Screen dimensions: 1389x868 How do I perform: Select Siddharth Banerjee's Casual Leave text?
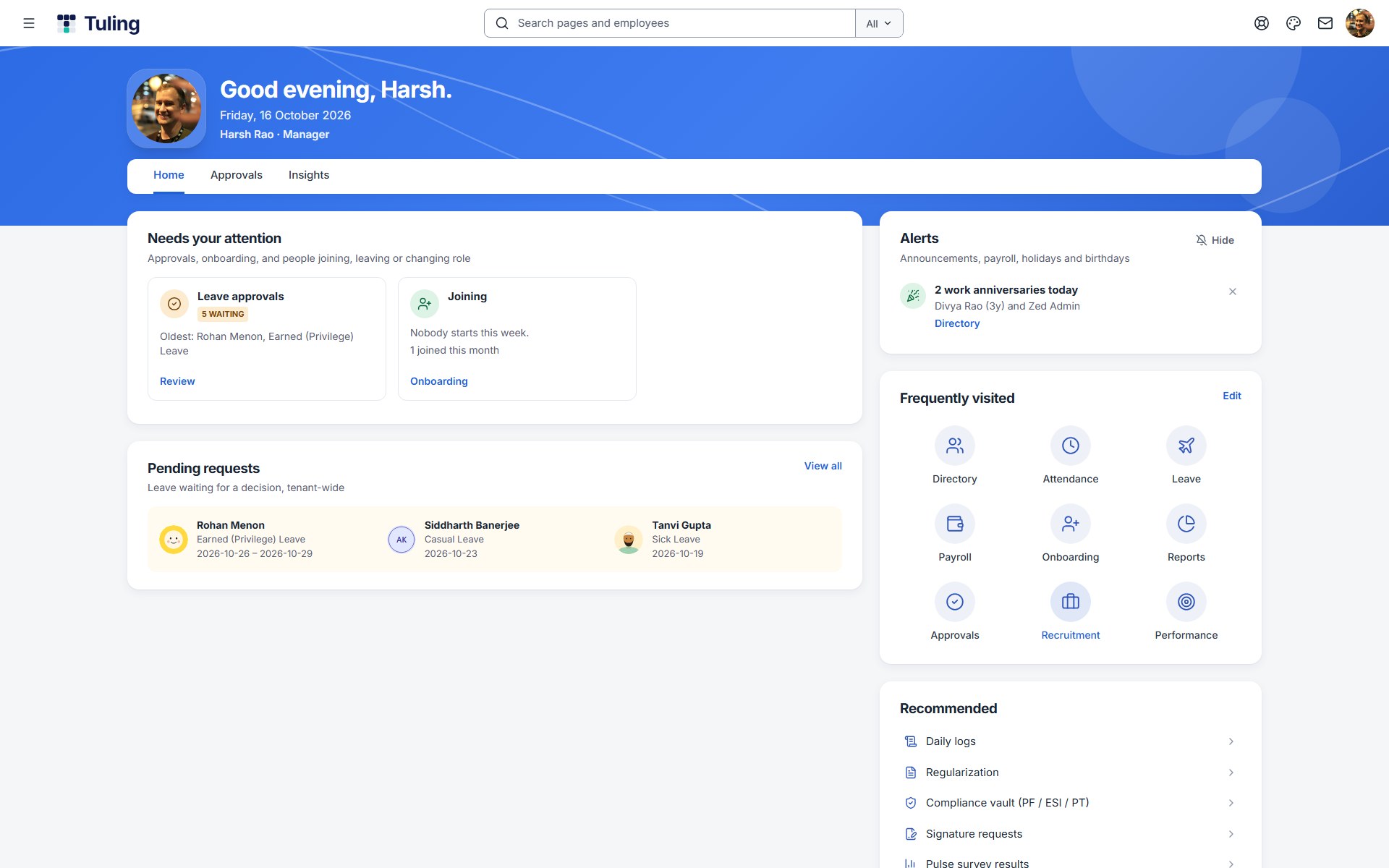pyautogui.click(x=454, y=540)
